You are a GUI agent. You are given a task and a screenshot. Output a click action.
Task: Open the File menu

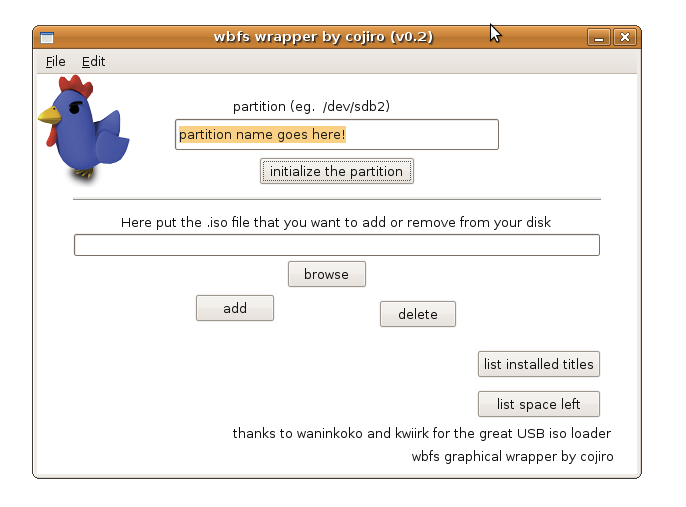(55, 61)
